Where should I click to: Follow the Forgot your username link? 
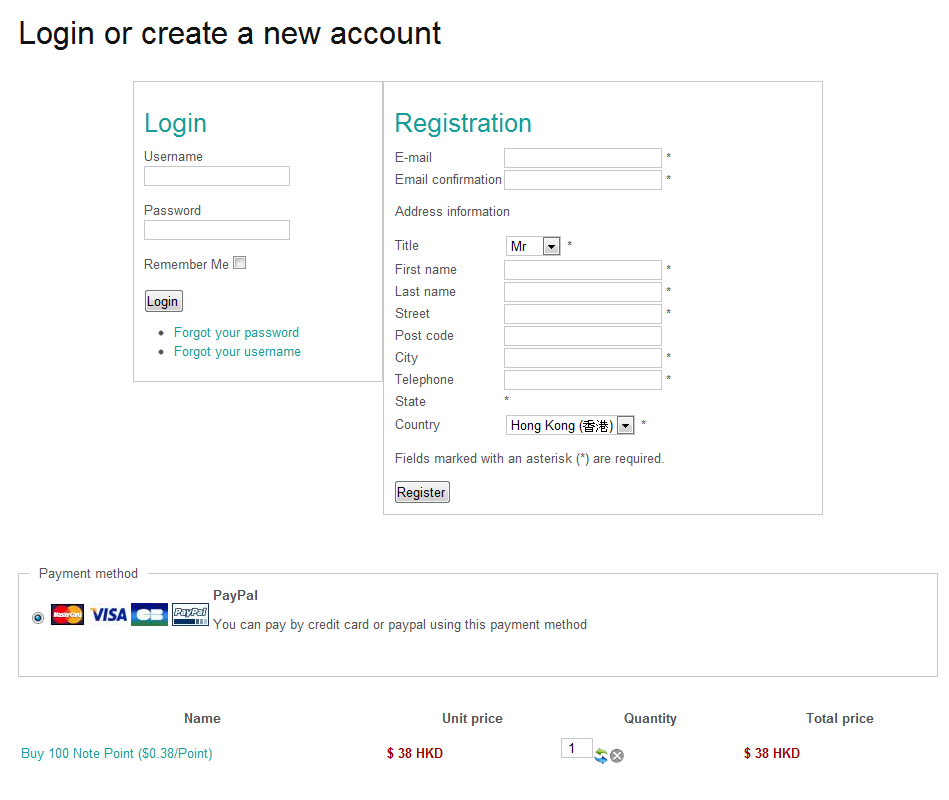pyautogui.click(x=237, y=352)
